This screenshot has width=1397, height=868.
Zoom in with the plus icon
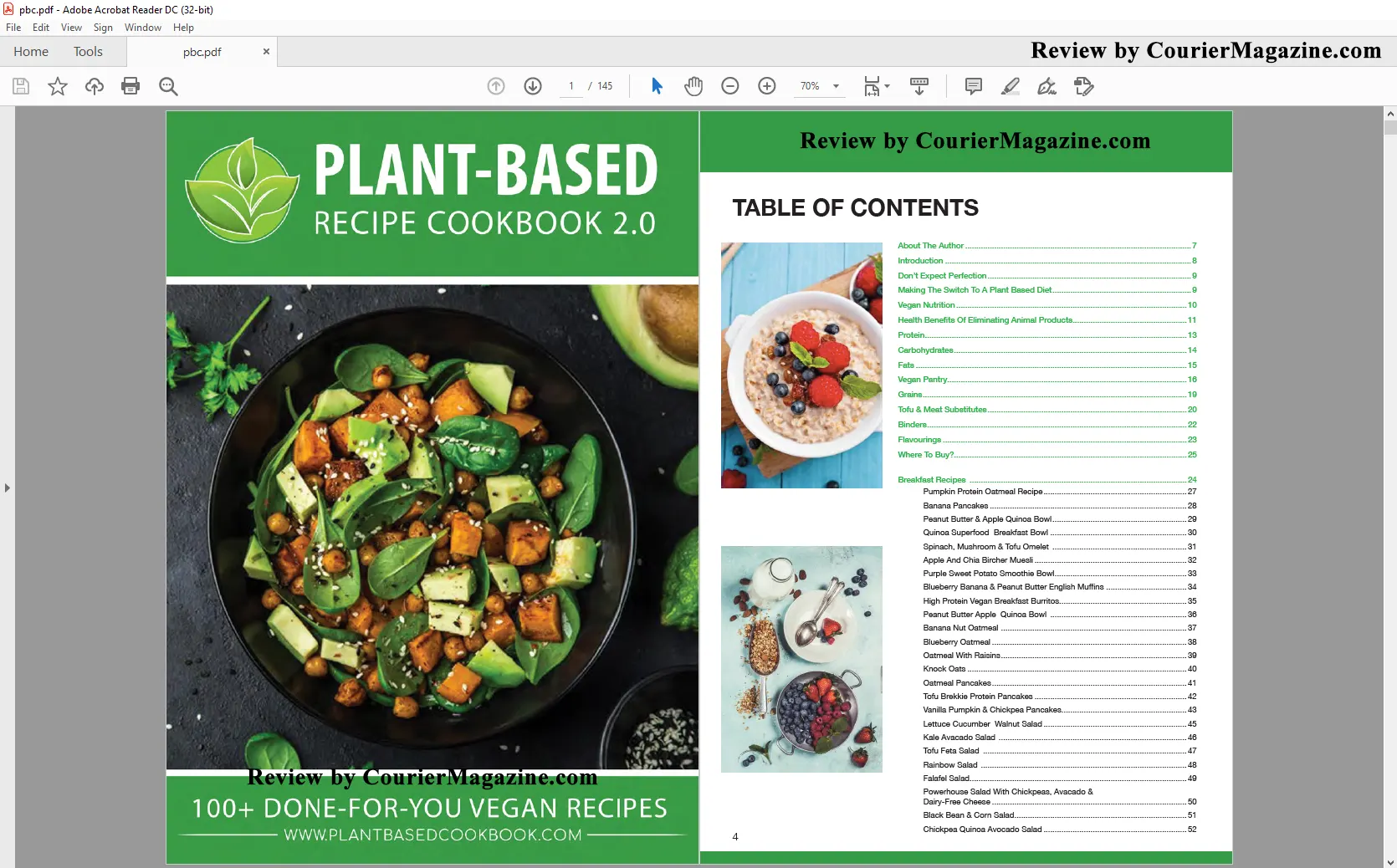[x=767, y=86]
